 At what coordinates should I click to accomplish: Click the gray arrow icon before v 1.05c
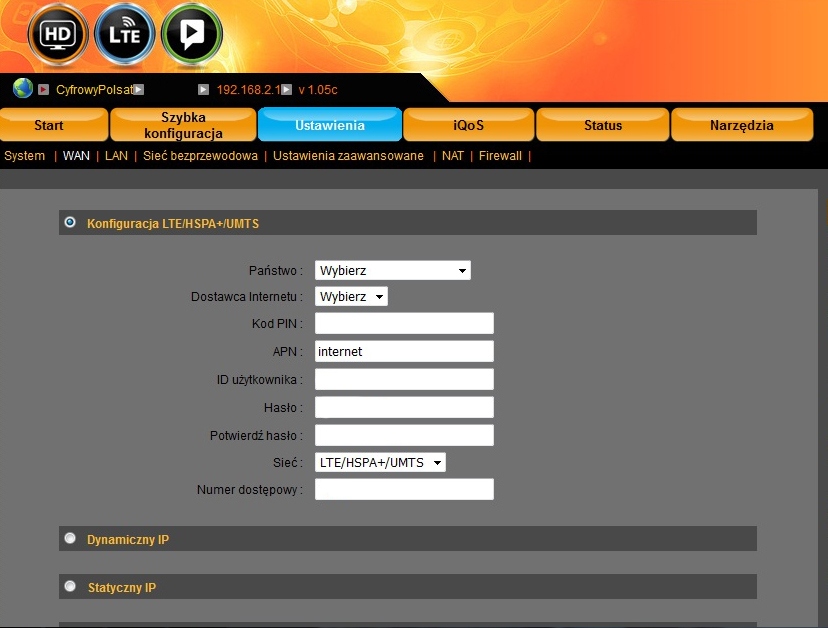(286, 89)
